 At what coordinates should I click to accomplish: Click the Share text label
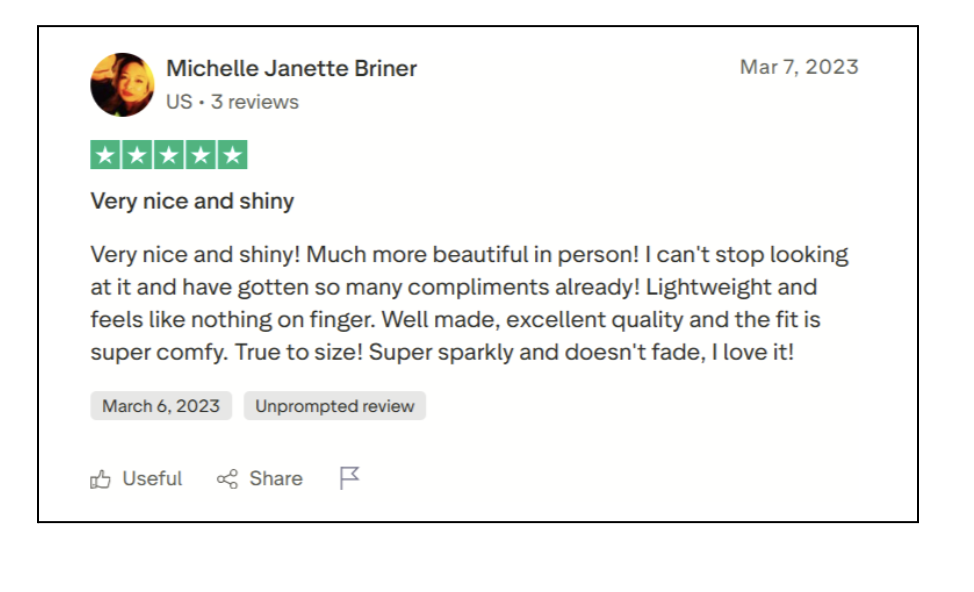[x=276, y=479]
